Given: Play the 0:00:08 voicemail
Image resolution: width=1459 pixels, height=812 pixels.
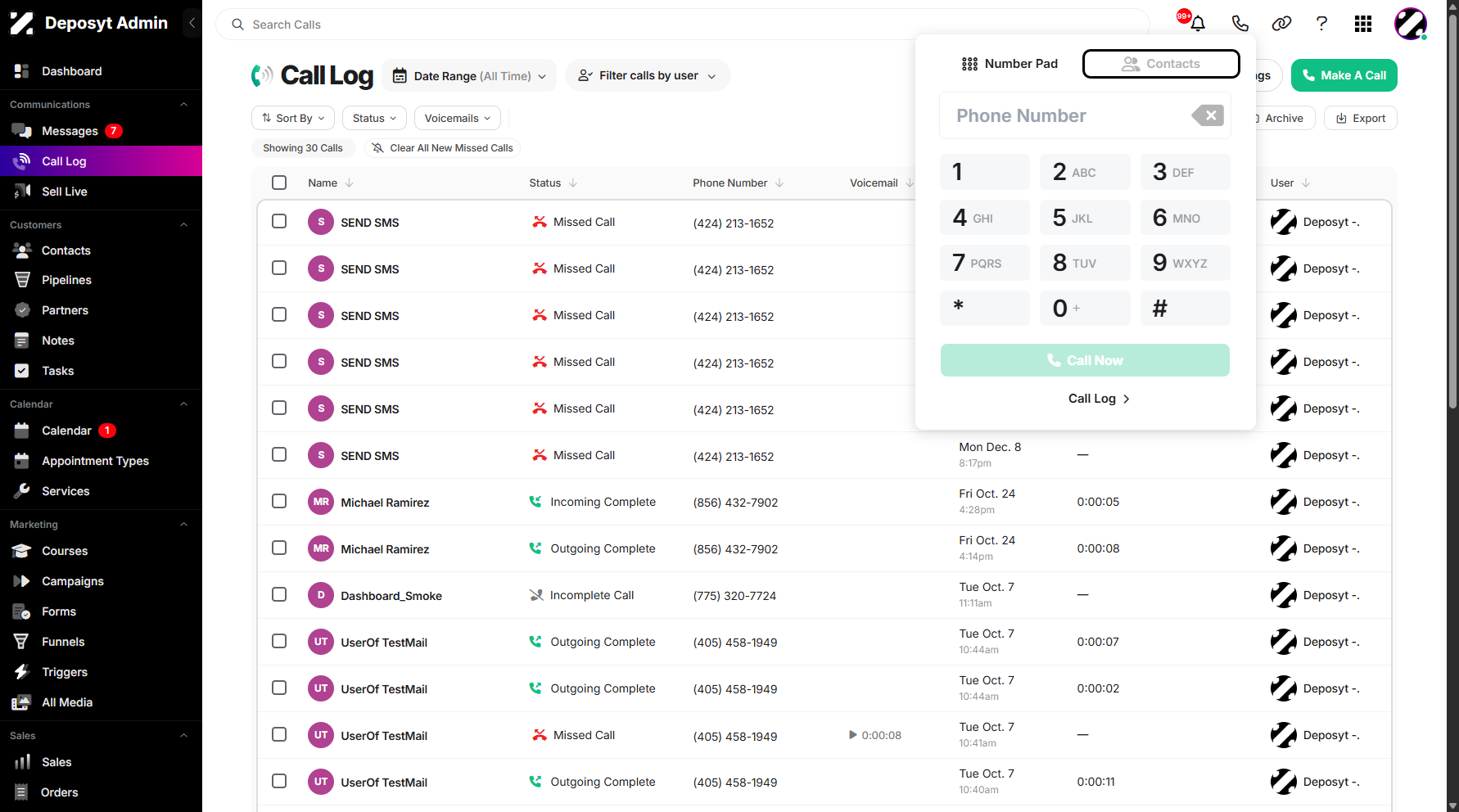Looking at the screenshot, I should coord(852,735).
